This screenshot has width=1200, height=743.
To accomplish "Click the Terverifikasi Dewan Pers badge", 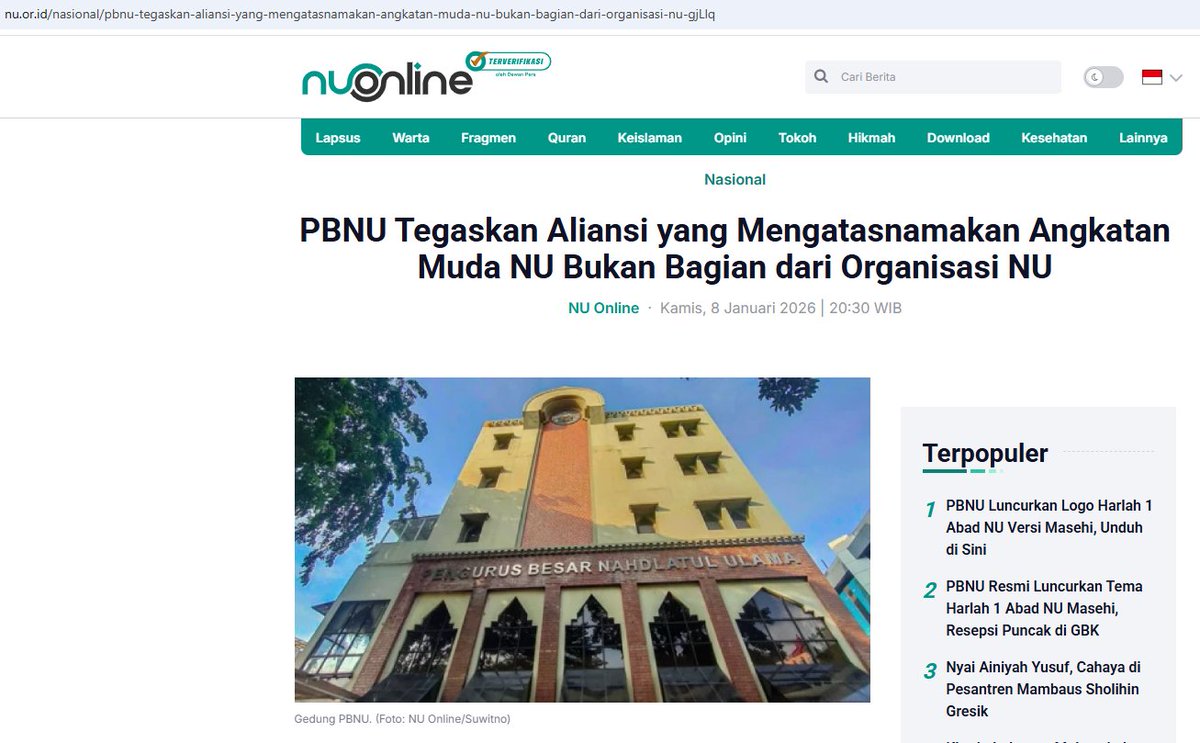I will [x=509, y=65].
